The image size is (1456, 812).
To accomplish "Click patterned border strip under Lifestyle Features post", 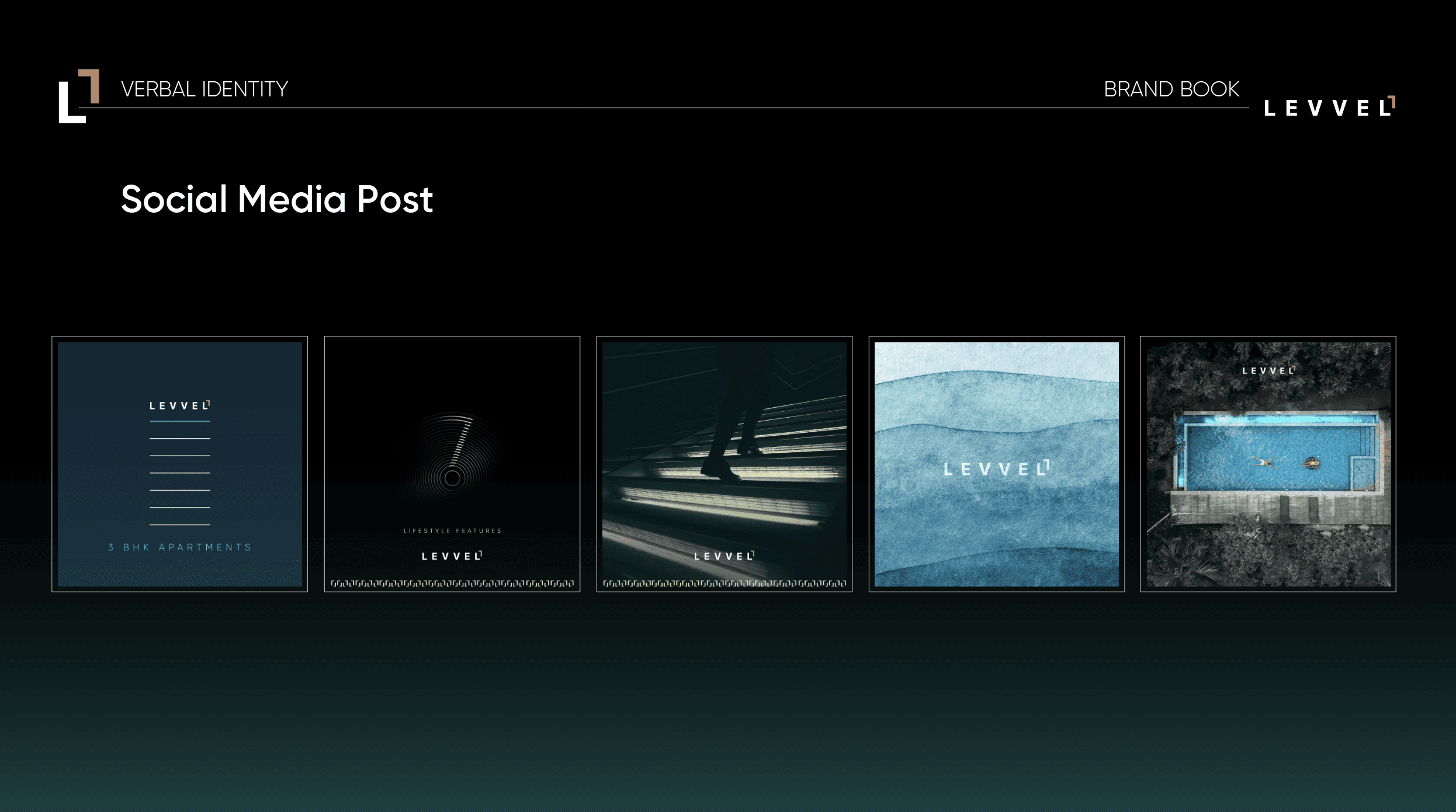I will point(452,583).
